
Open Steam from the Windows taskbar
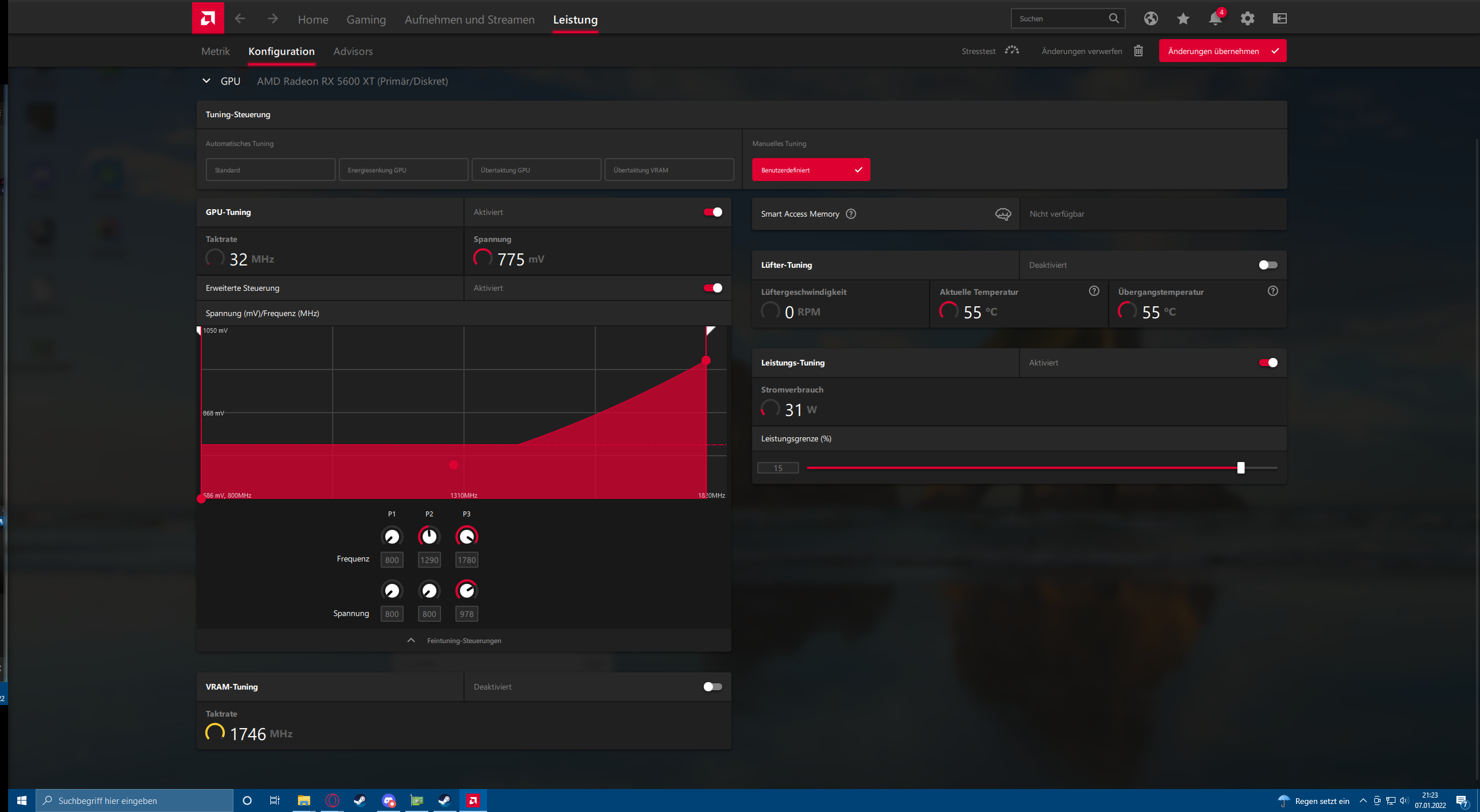tap(360, 801)
